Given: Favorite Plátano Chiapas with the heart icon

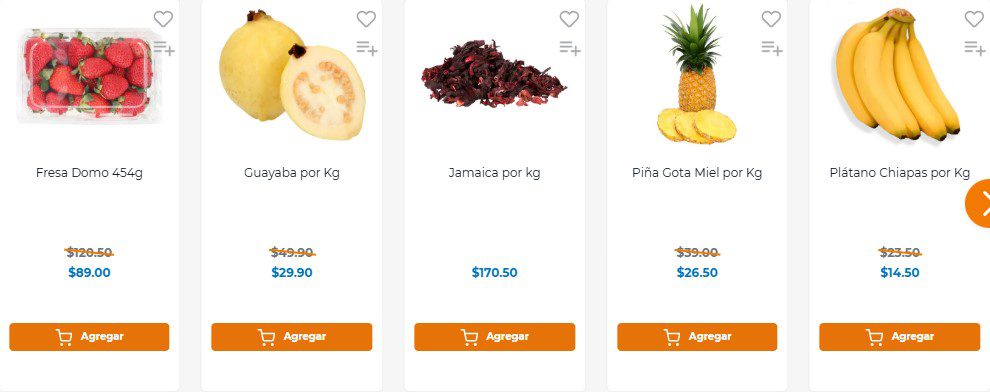Looking at the screenshot, I should click(974, 20).
